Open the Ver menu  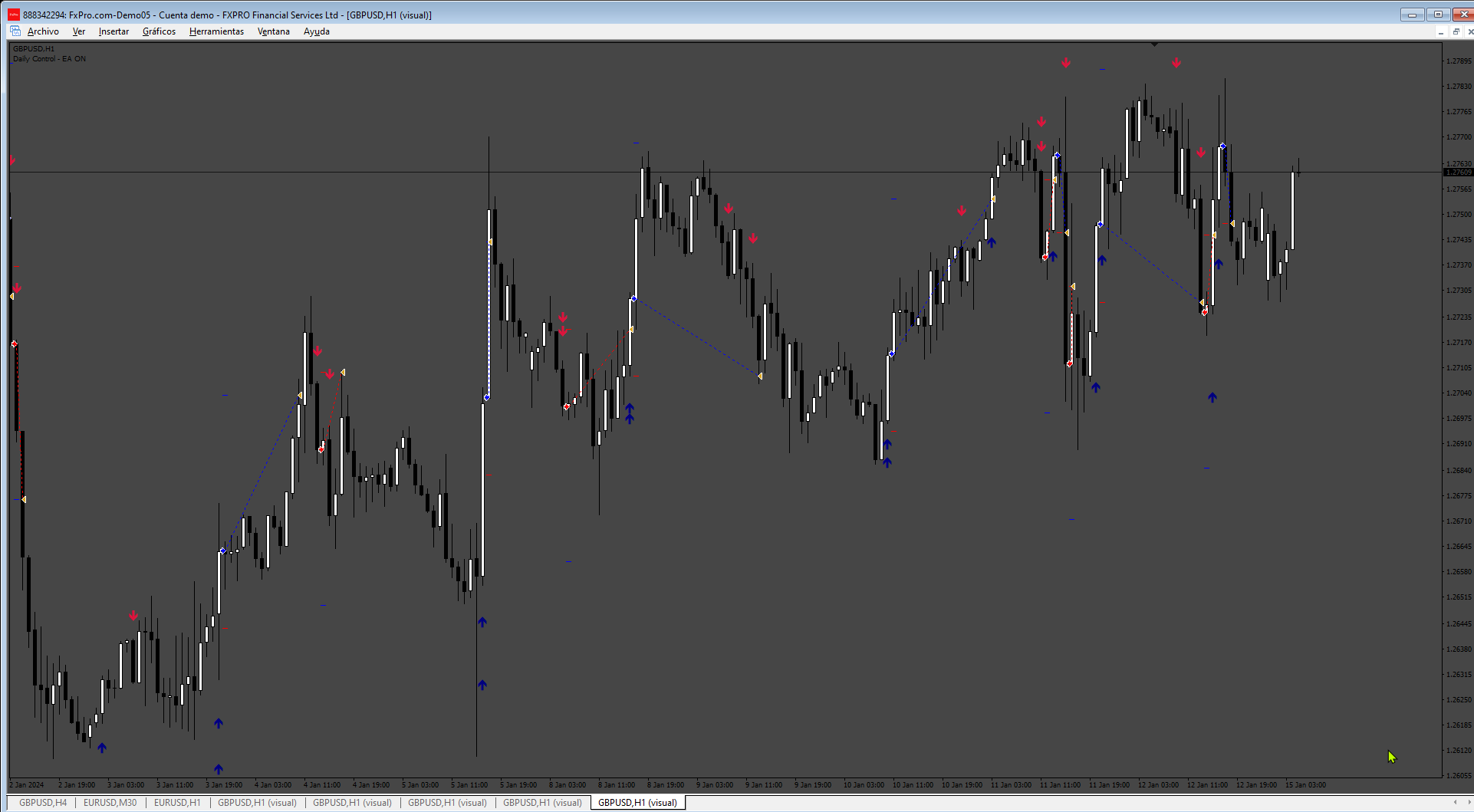79,31
